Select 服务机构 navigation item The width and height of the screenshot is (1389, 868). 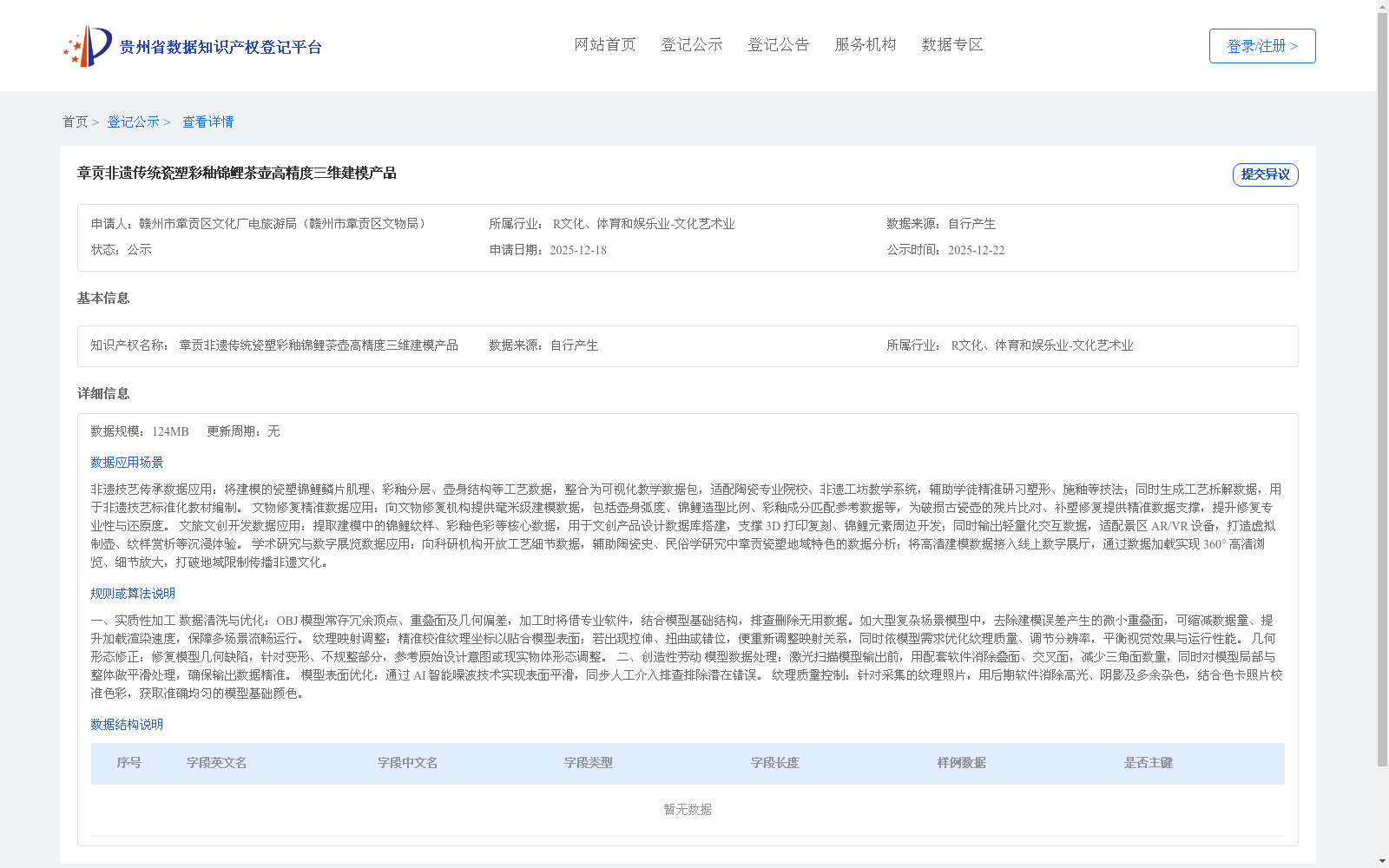point(866,44)
